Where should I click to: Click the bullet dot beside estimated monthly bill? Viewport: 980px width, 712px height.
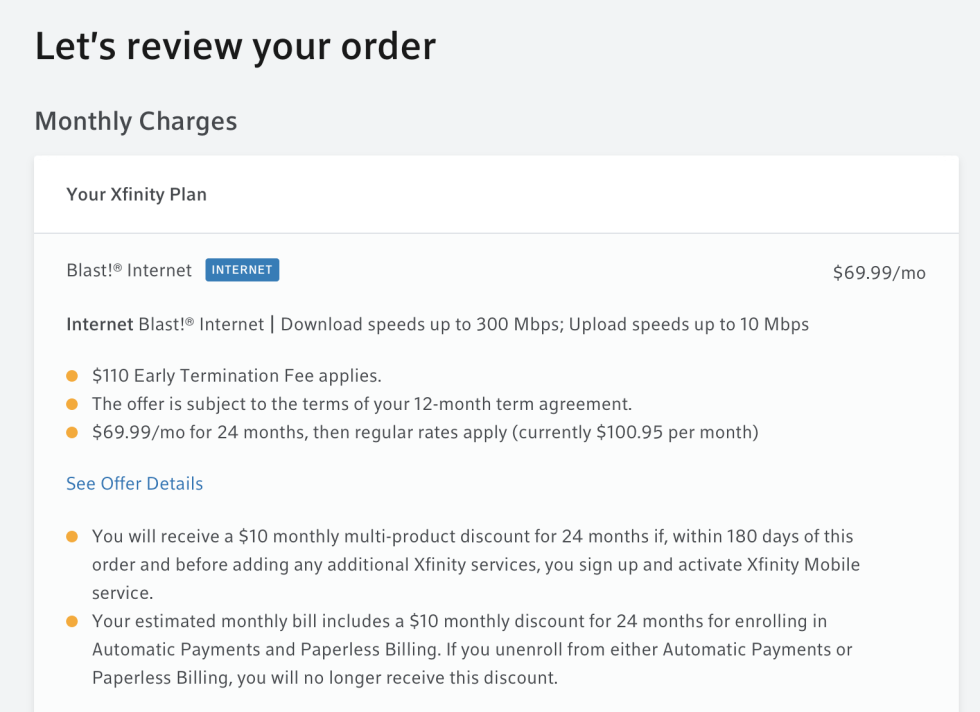pyautogui.click(x=72, y=621)
